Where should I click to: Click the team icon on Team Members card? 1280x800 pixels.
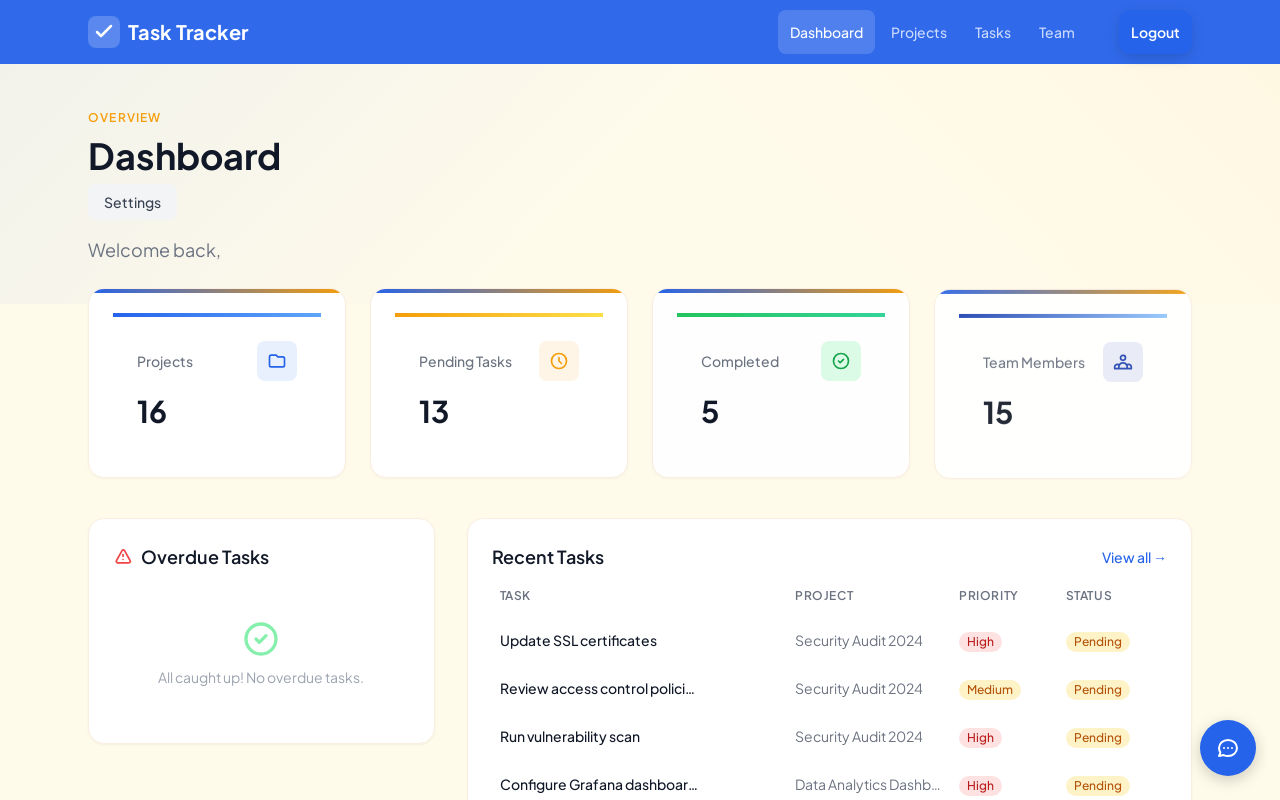(1123, 361)
